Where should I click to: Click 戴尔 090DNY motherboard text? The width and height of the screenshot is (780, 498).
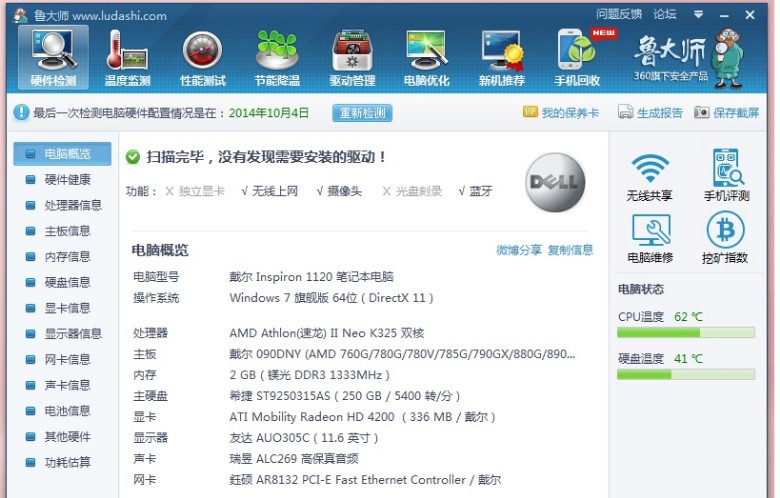click(x=402, y=354)
